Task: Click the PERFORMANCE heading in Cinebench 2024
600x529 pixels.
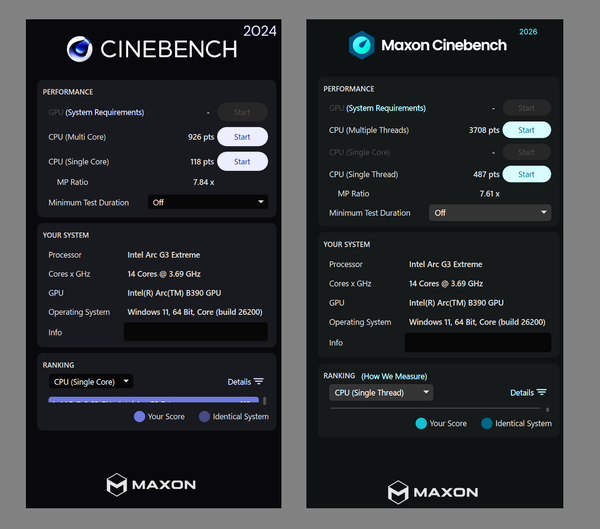Action: pyautogui.click(x=68, y=92)
